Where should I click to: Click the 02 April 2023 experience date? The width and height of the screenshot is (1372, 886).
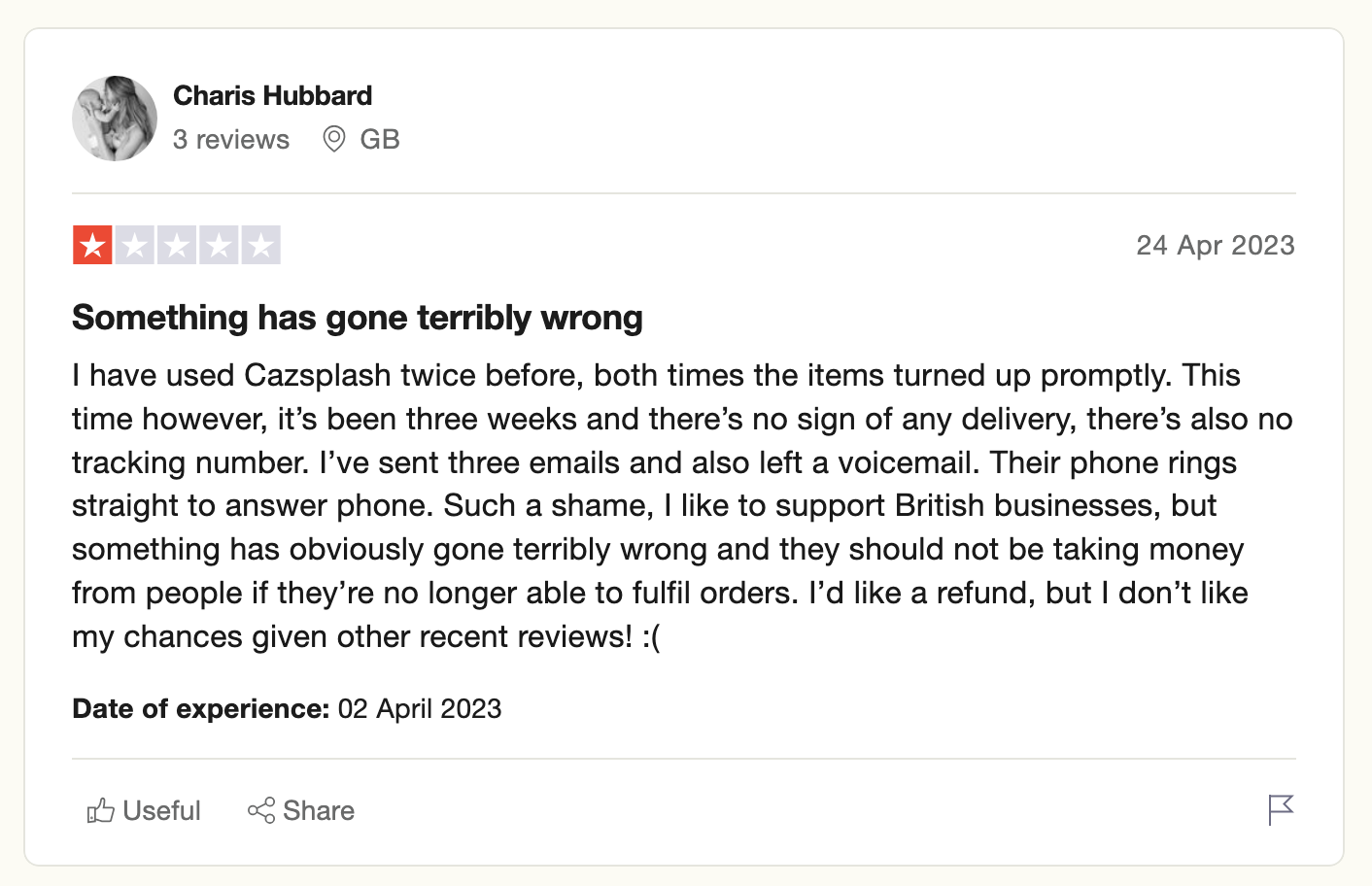(x=420, y=709)
